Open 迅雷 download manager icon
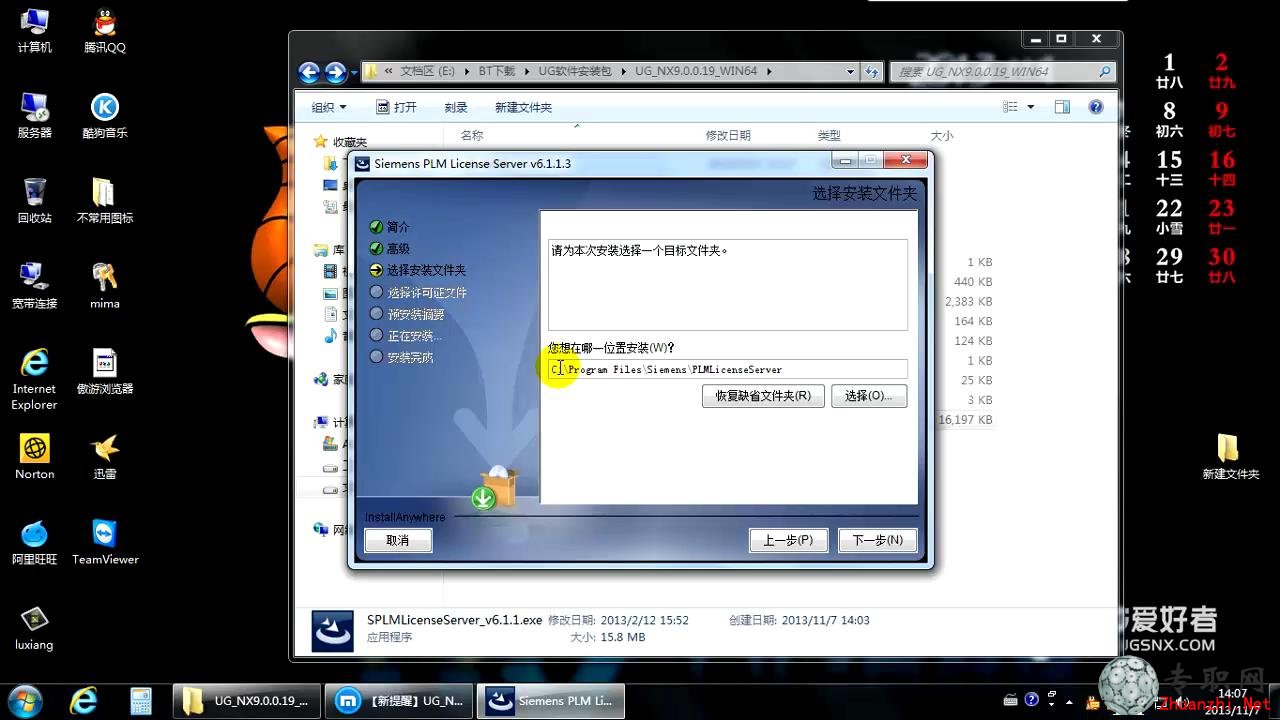 click(105, 457)
